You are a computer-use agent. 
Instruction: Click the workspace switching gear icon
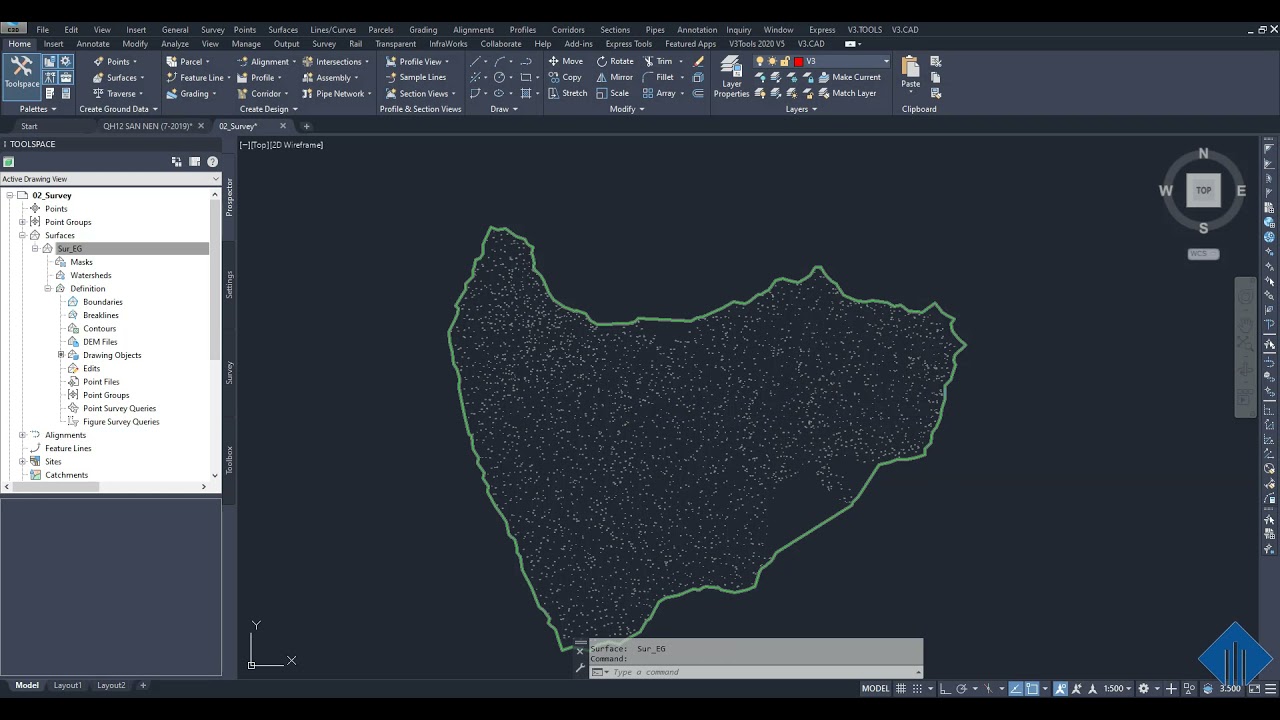[x=1143, y=688]
